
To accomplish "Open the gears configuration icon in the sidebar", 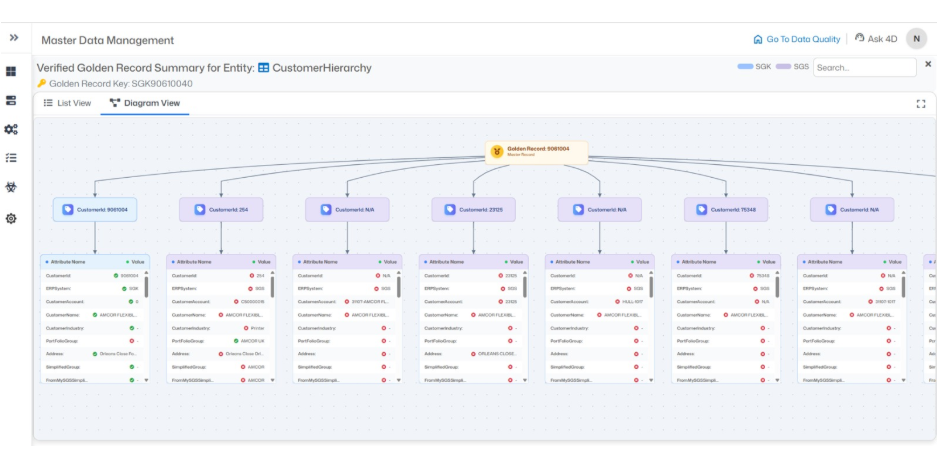I will pyautogui.click(x=12, y=130).
